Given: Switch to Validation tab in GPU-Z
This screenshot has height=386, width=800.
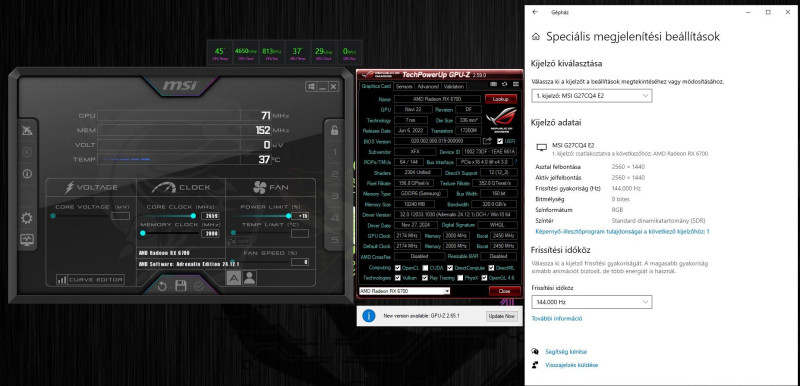Looking at the screenshot, I should [x=454, y=87].
